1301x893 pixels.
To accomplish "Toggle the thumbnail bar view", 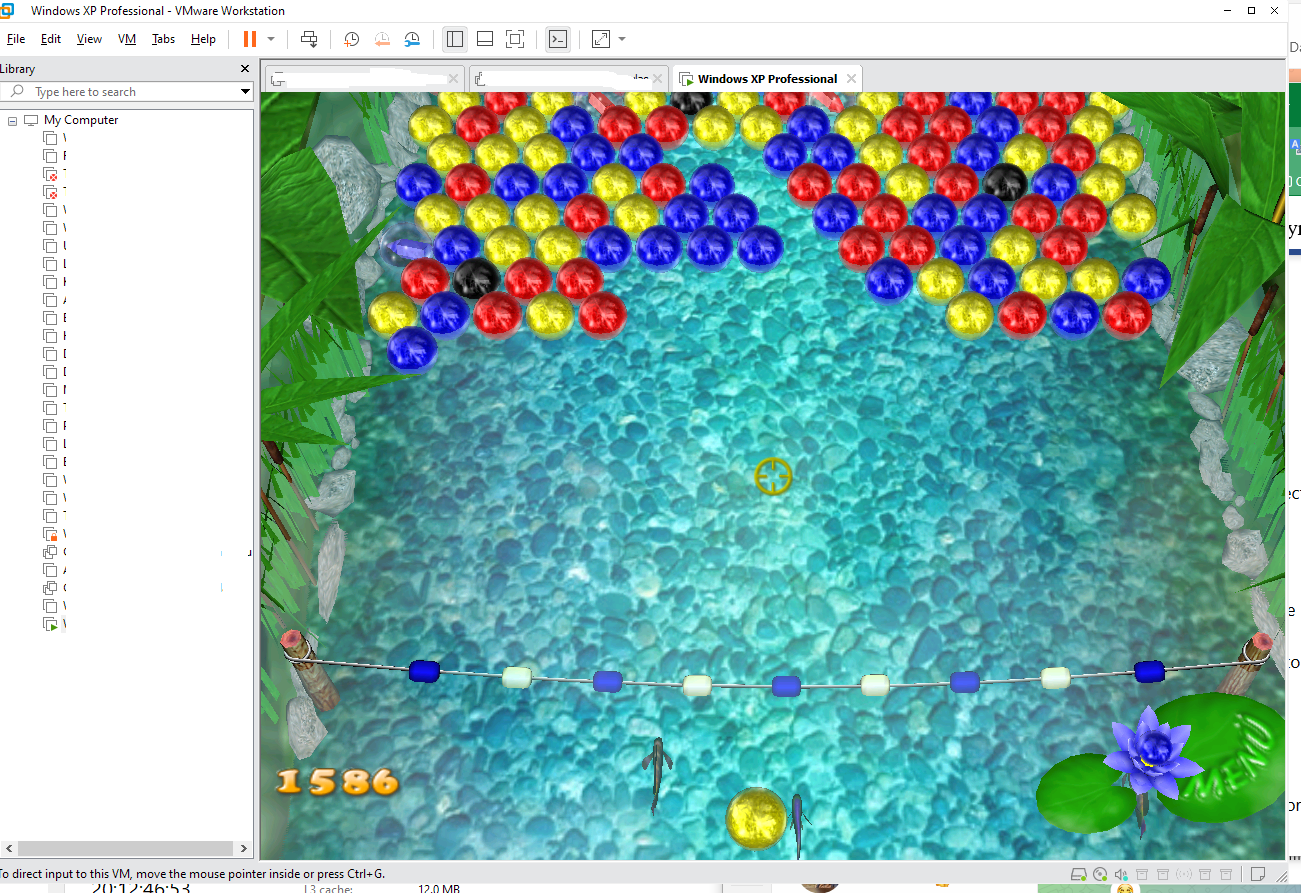I will (x=485, y=39).
